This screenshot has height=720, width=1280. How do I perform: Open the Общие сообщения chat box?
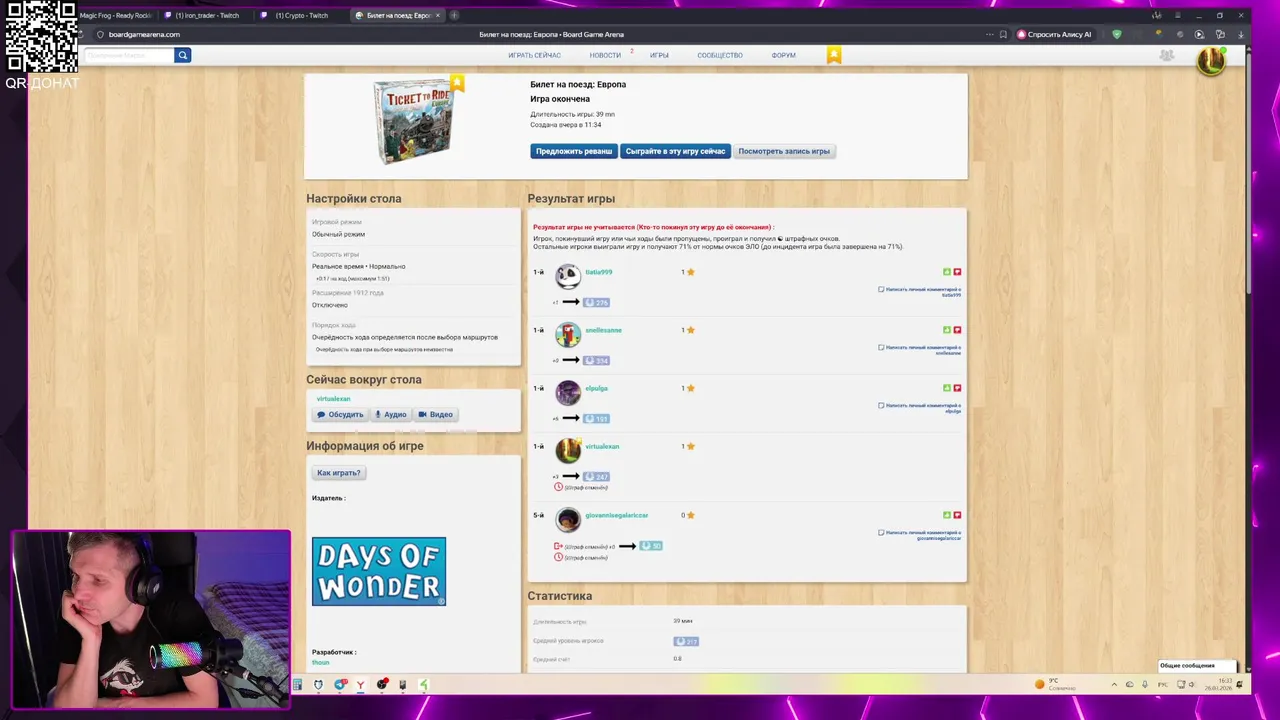(1197, 666)
